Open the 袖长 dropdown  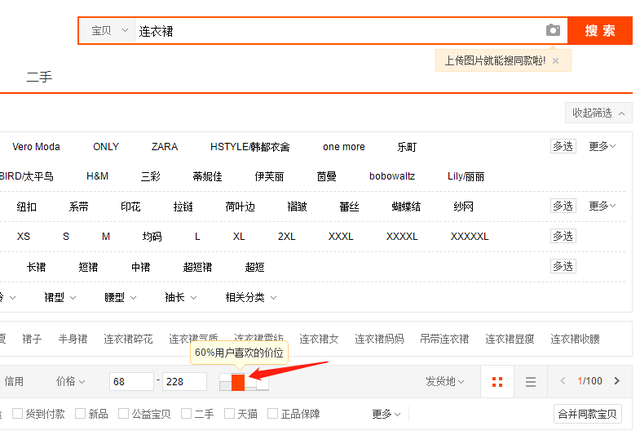pyautogui.click(x=180, y=297)
